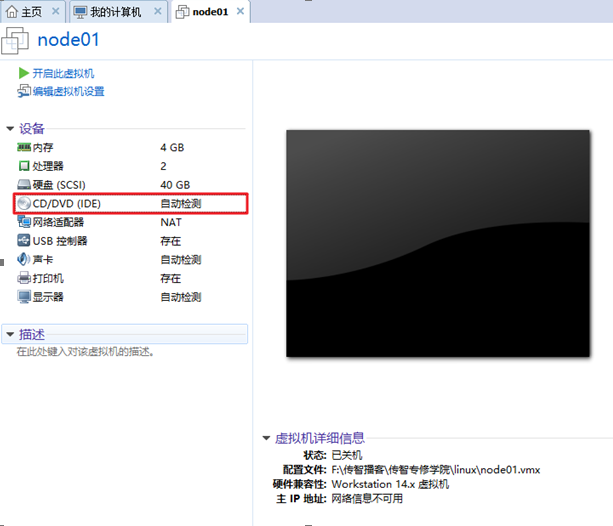This screenshot has width=613, height=526.
Task: Click the 已关机 status value
Action: (x=347, y=455)
